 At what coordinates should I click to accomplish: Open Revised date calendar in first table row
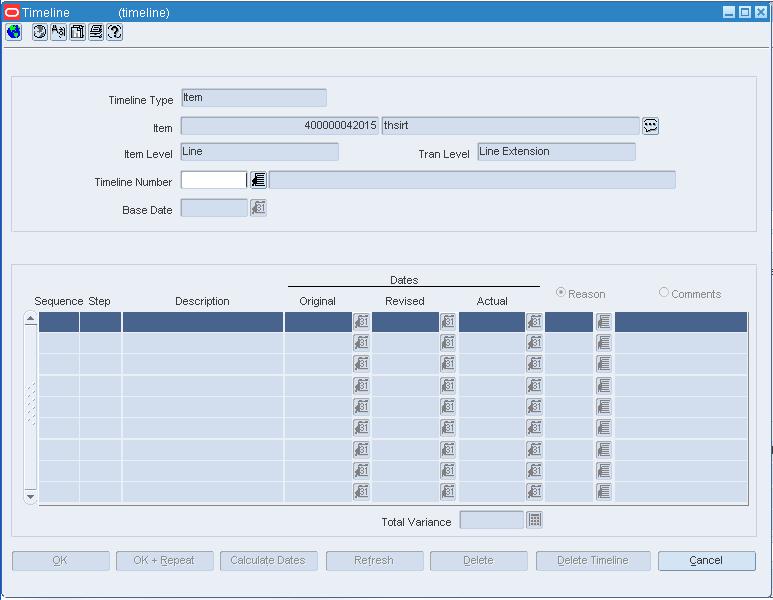(448, 322)
